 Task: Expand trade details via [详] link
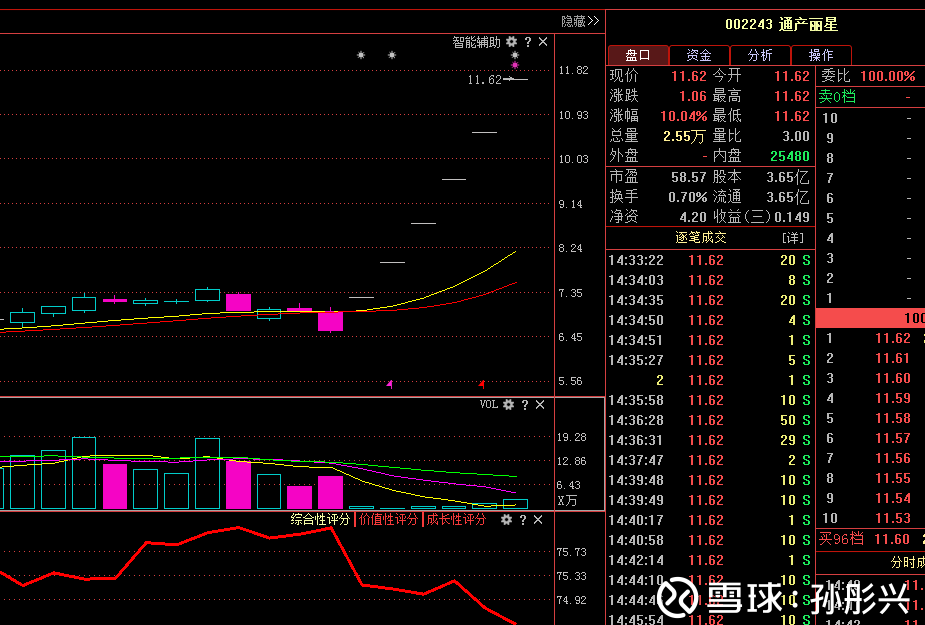792,238
